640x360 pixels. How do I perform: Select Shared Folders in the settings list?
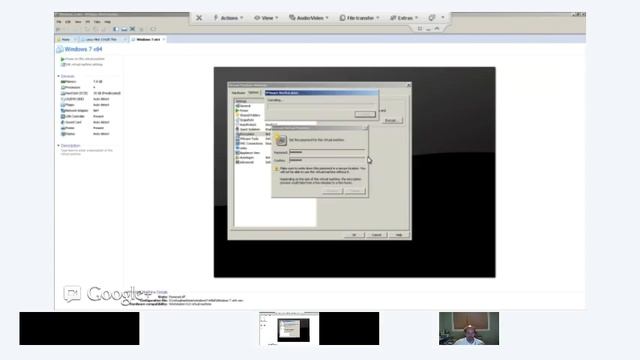click(x=249, y=116)
